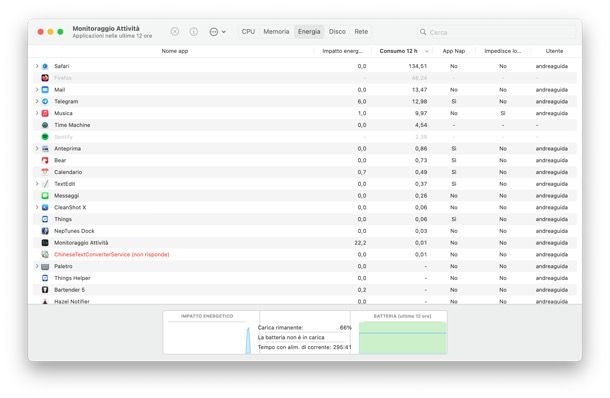
Task: Click the Firefox app icon
Action: [x=45, y=78]
